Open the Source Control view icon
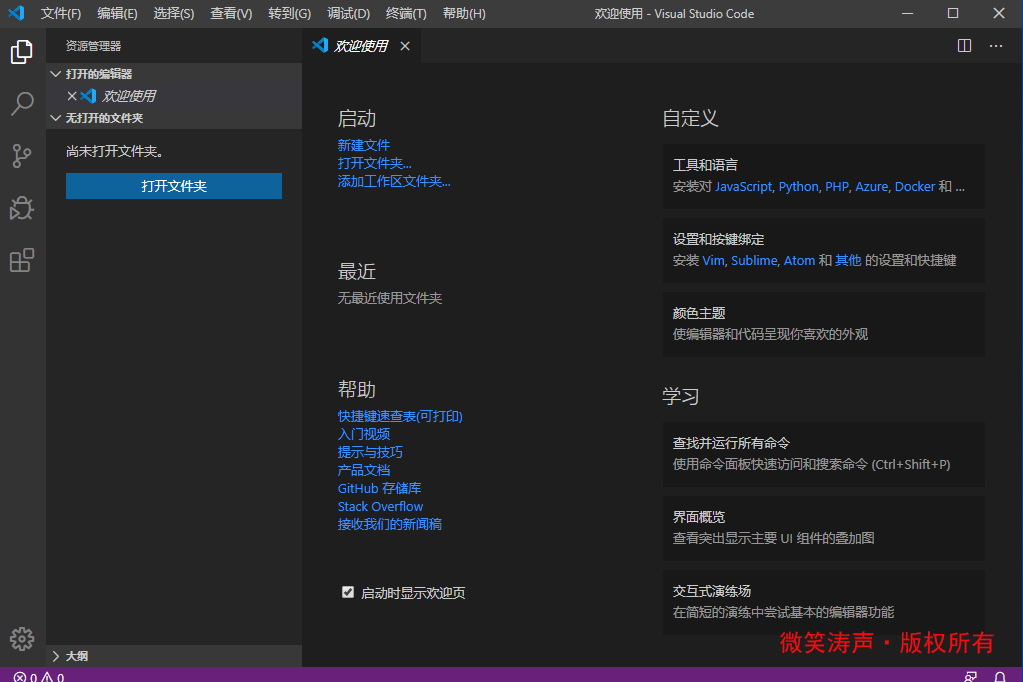This screenshot has height=682, width=1023. [x=22, y=156]
